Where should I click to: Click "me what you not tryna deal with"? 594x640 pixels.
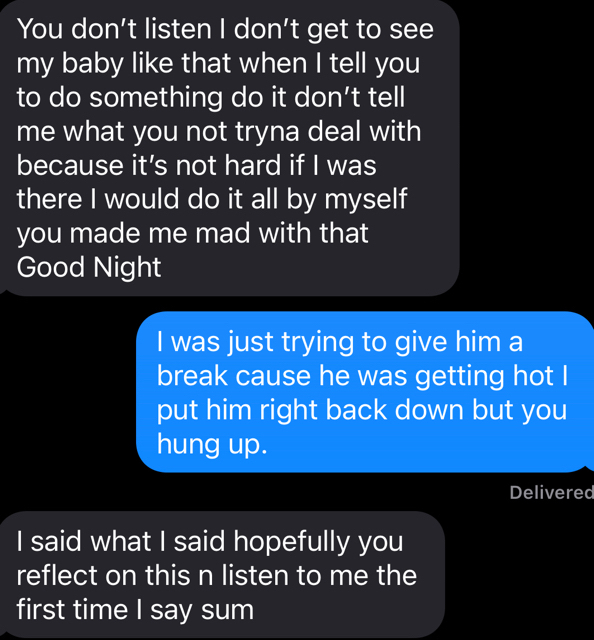pyautogui.click(x=218, y=131)
